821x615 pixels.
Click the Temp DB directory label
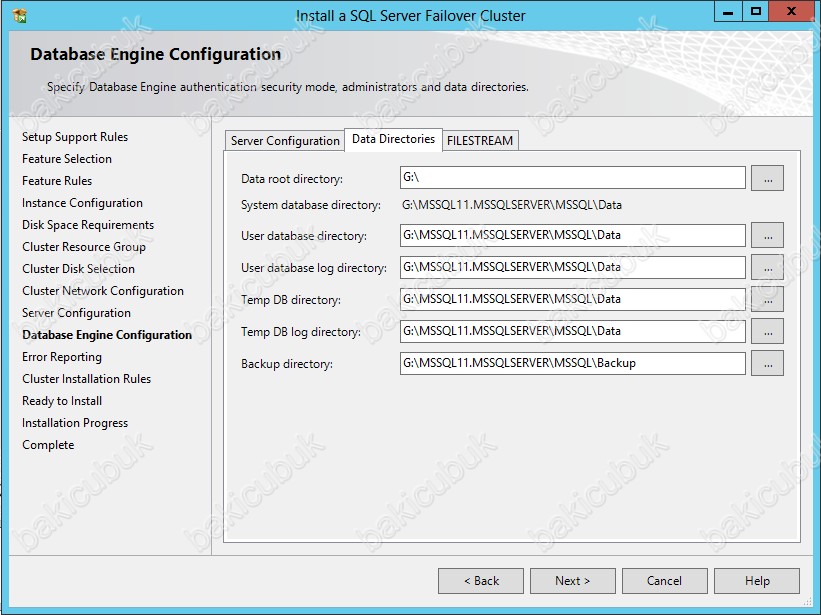pos(291,300)
